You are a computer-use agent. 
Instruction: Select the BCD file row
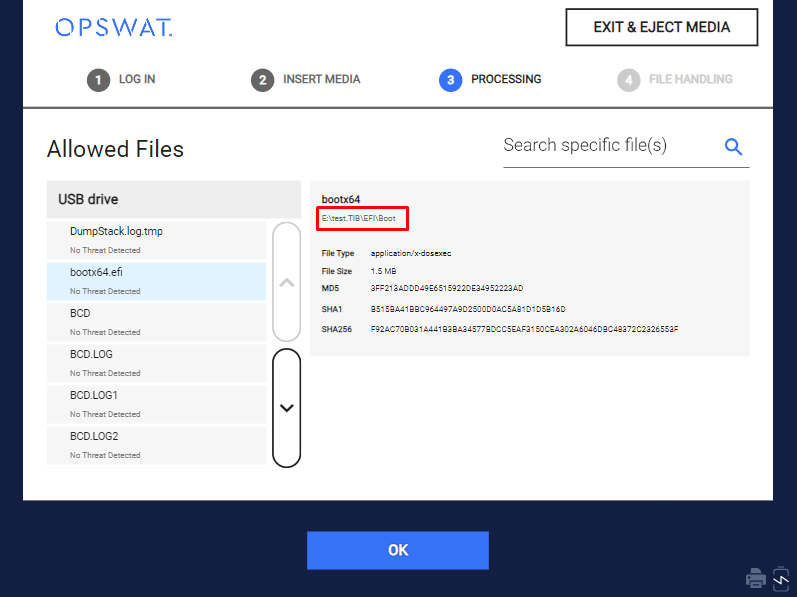tap(157, 322)
